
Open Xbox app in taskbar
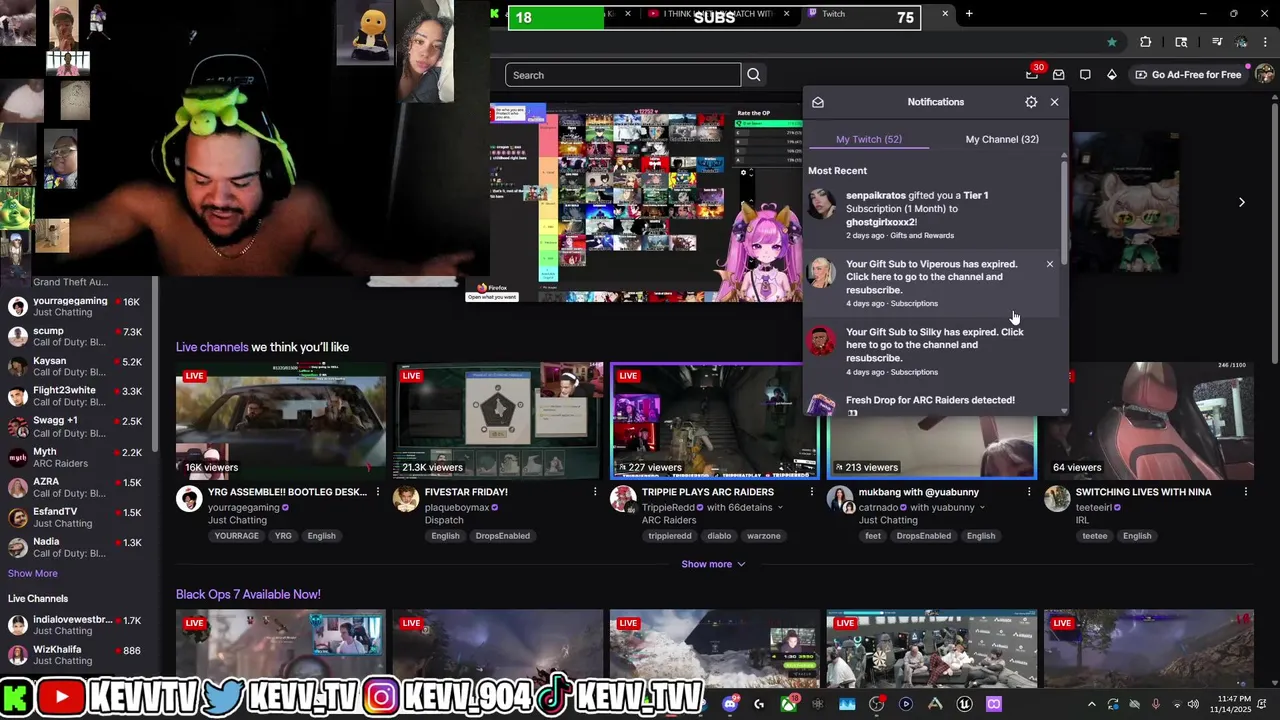[789, 704]
